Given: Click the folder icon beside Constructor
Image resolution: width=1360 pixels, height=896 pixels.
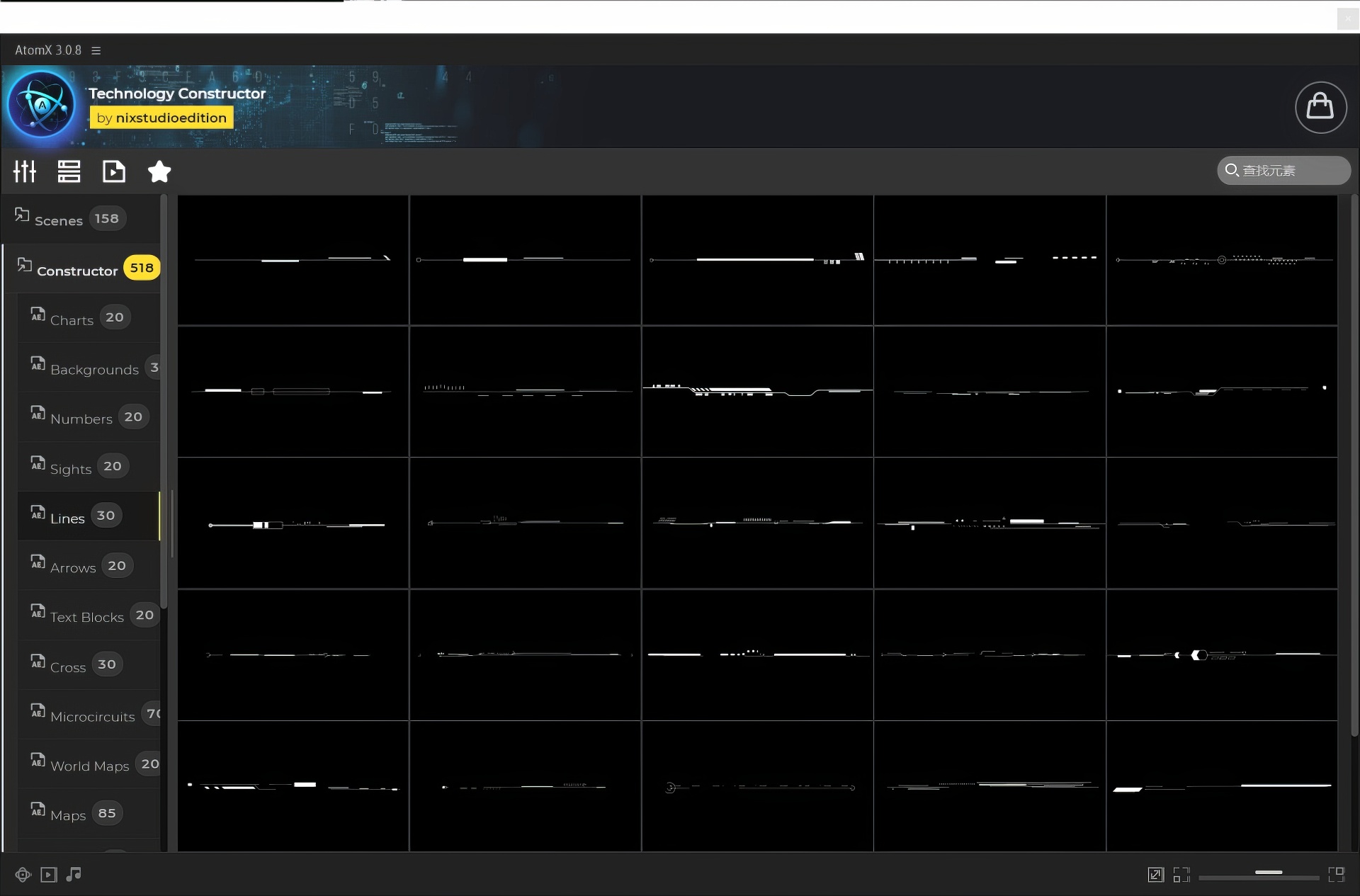Looking at the screenshot, I should click(24, 265).
